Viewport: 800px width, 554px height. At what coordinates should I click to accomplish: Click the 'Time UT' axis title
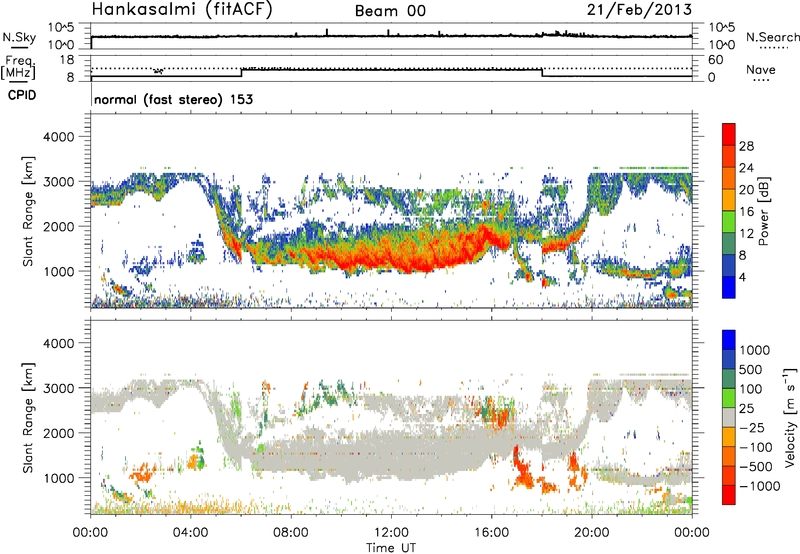(391, 548)
